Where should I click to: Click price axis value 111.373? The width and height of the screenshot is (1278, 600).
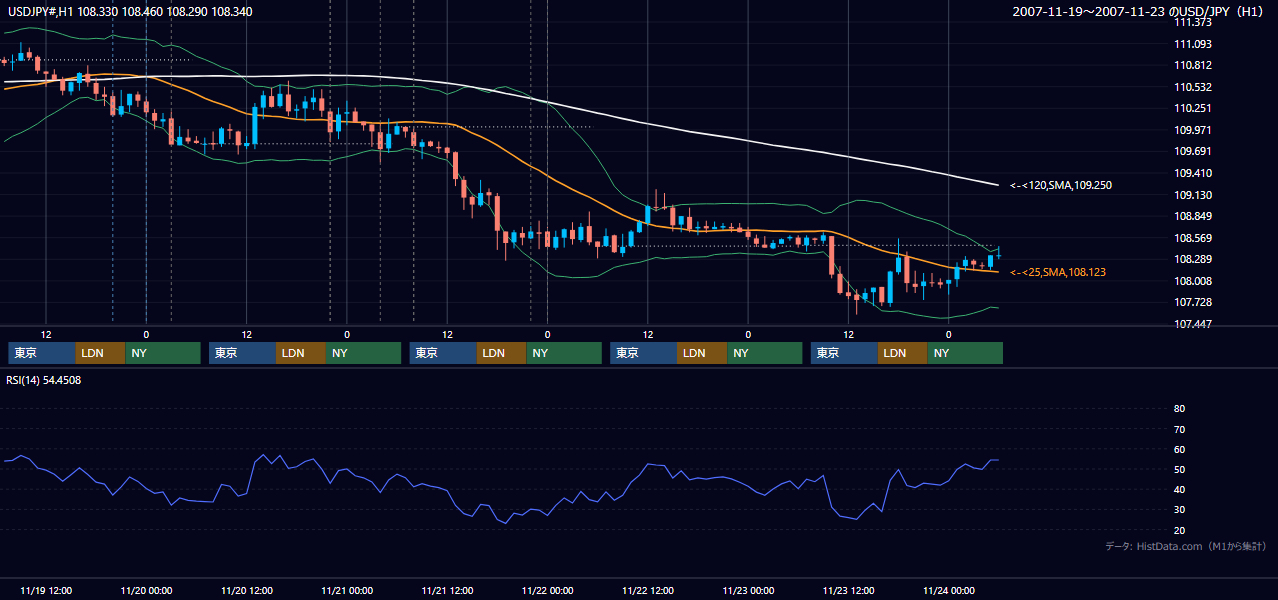pyautogui.click(x=1193, y=22)
